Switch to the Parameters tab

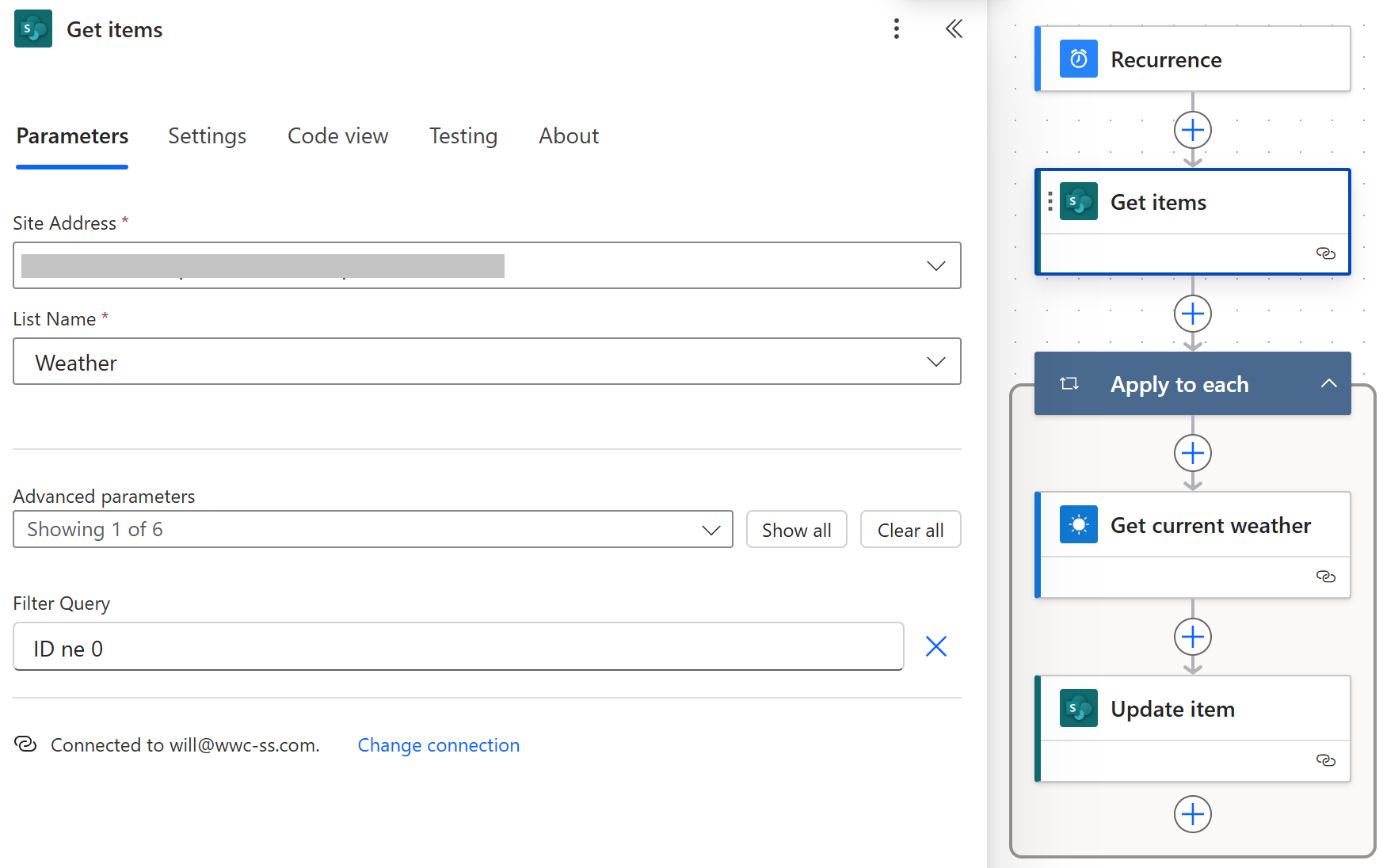click(x=72, y=136)
